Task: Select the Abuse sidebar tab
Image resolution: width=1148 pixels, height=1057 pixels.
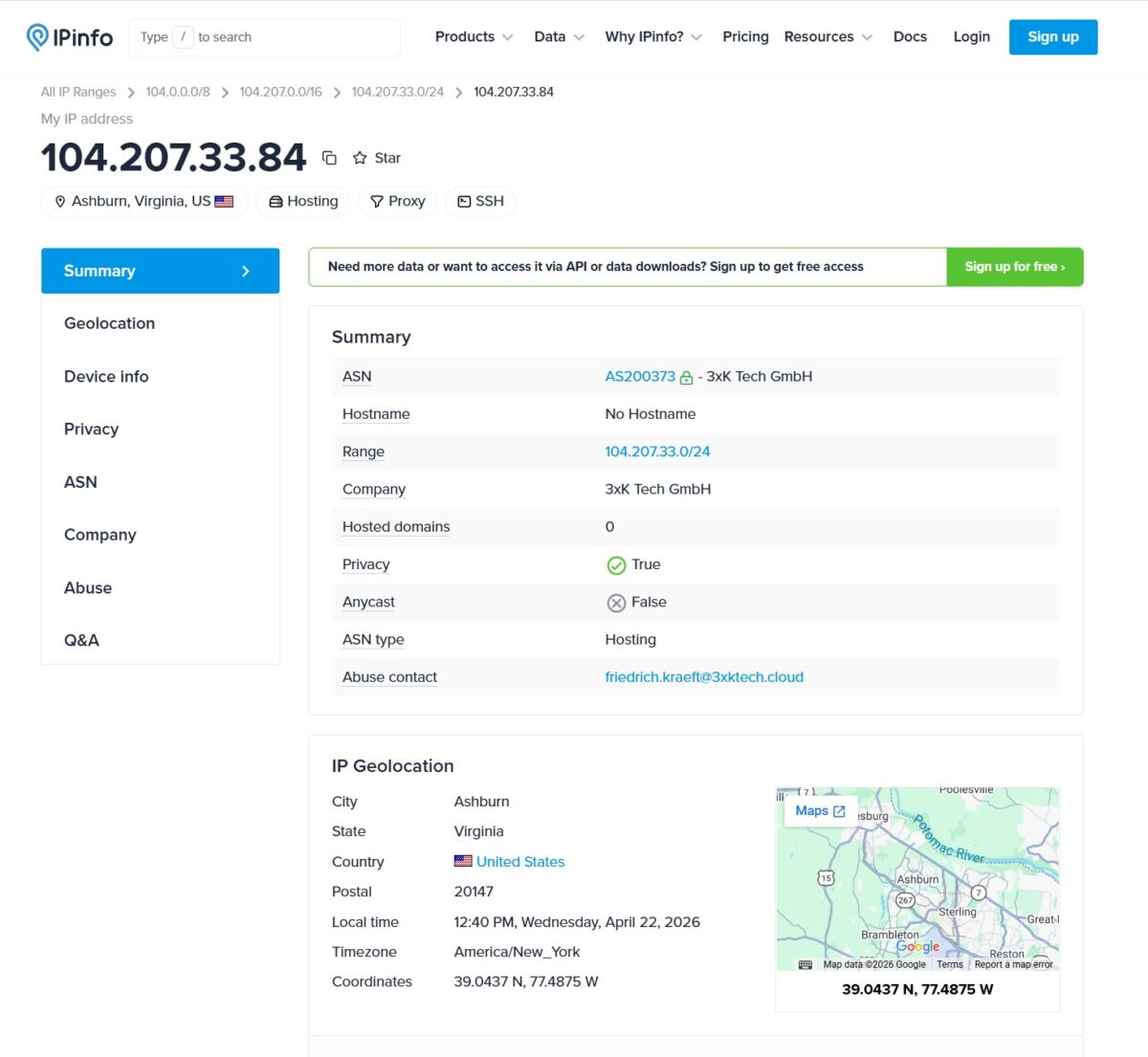Action: click(x=160, y=588)
